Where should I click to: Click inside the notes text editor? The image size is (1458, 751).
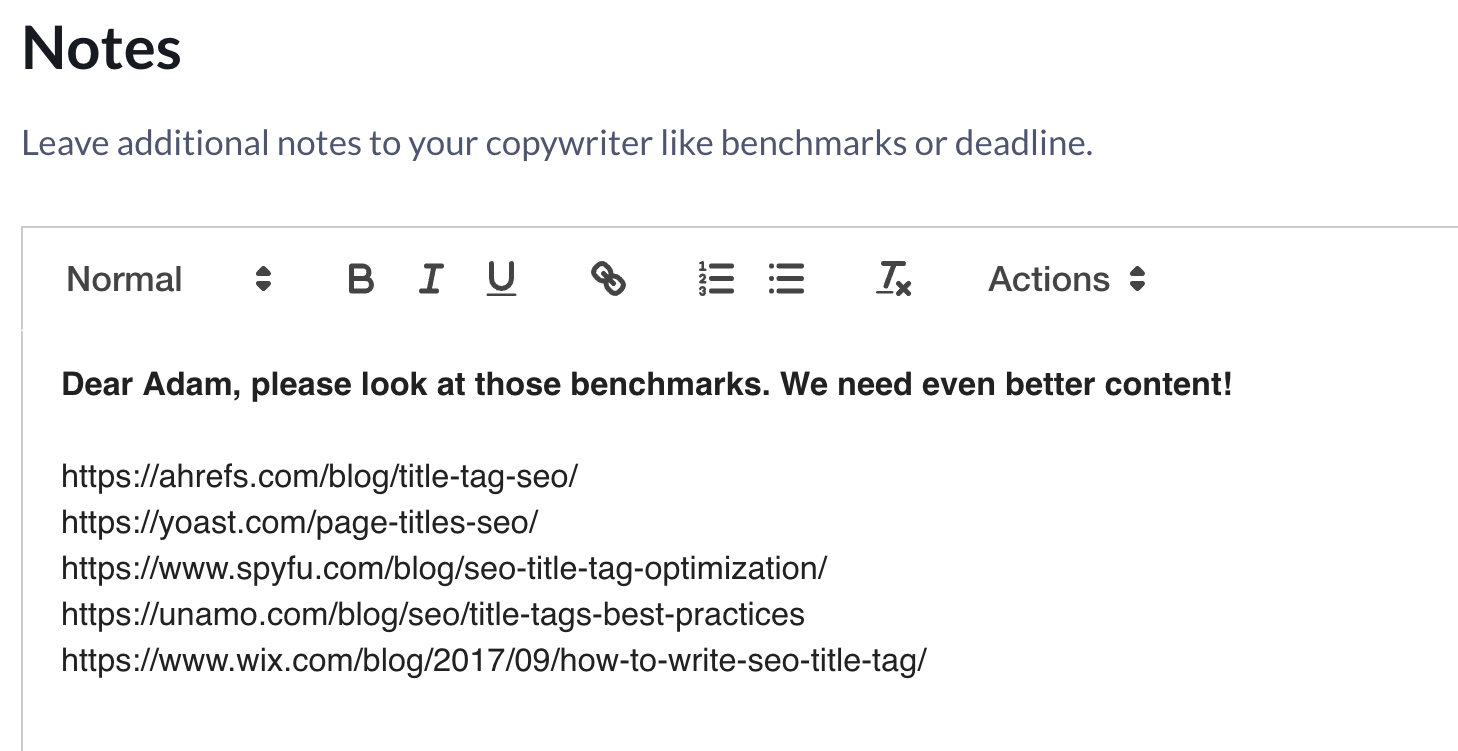[700, 700]
